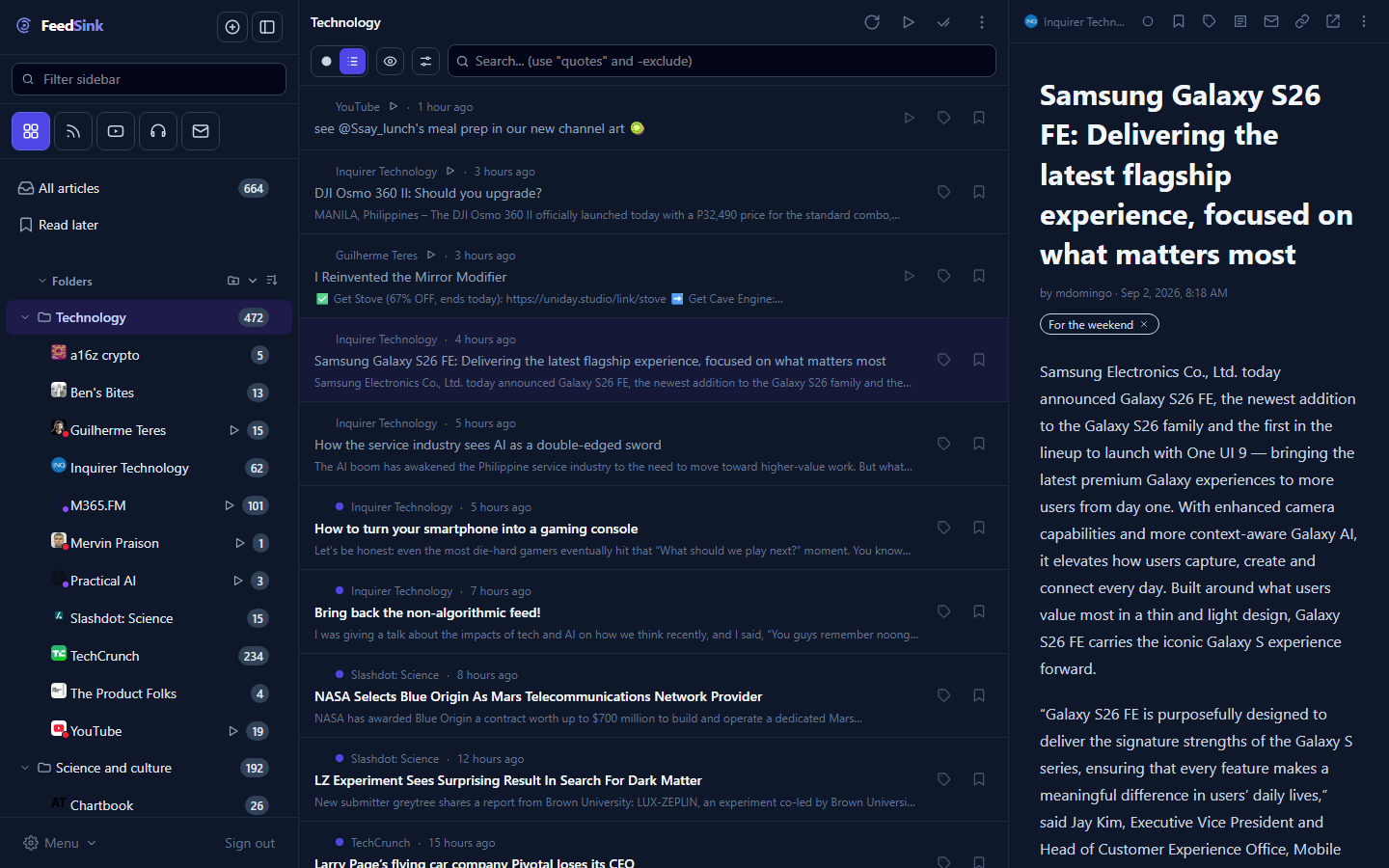Viewport: 1389px width, 868px height.
Task: Toggle the unread-only dot filter
Action: (x=326, y=61)
